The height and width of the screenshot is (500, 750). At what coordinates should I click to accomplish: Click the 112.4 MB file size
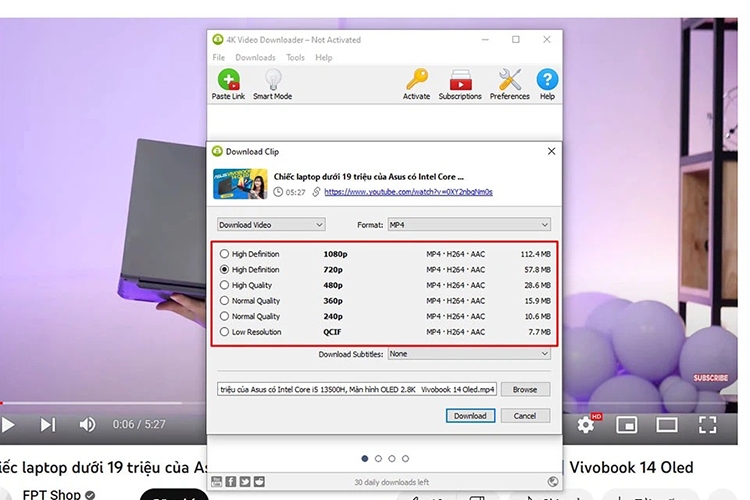pyautogui.click(x=535, y=254)
